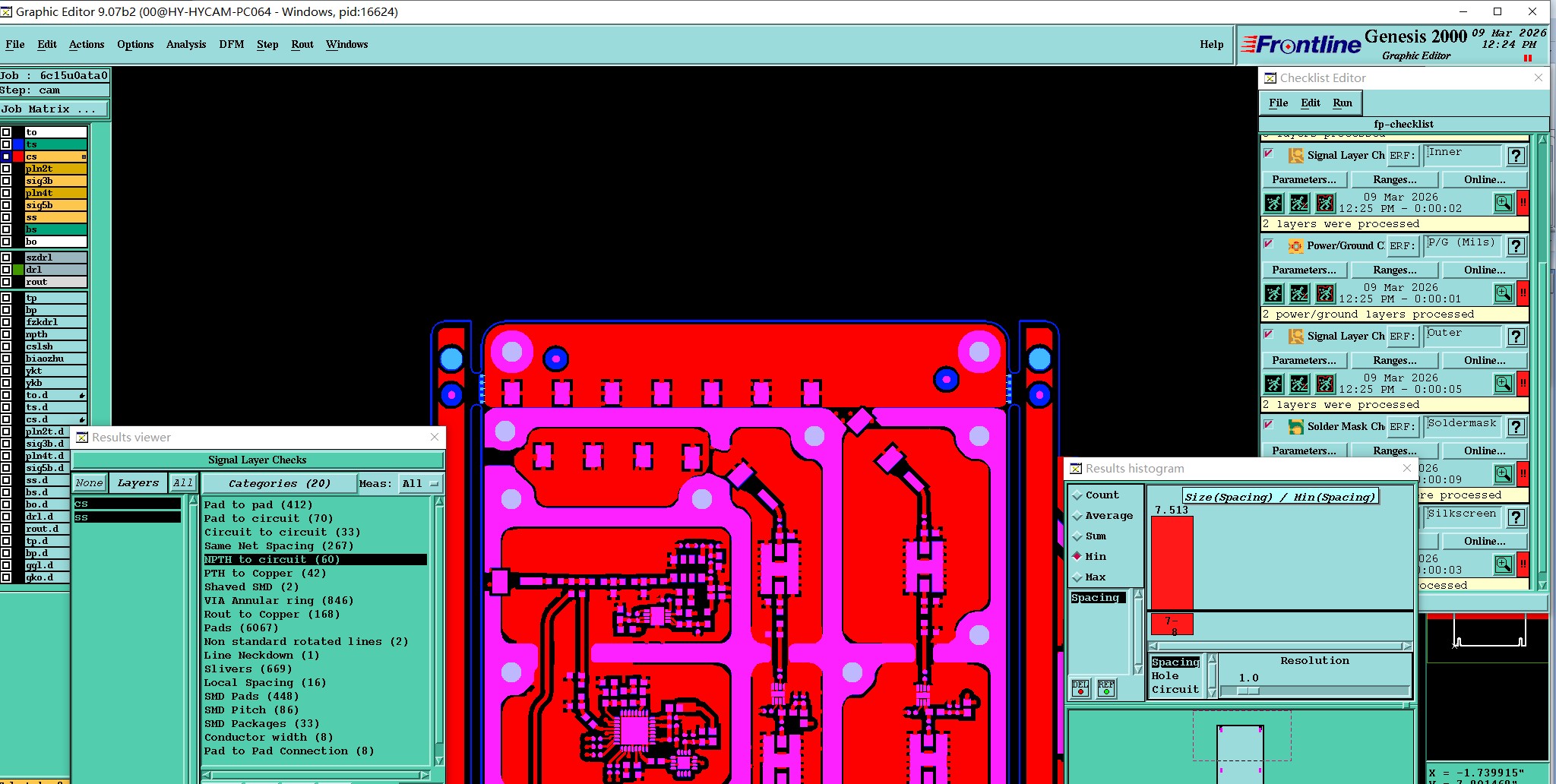The image size is (1556, 784).
Task: Open Job Matrix ... selector
Action: (55, 109)
